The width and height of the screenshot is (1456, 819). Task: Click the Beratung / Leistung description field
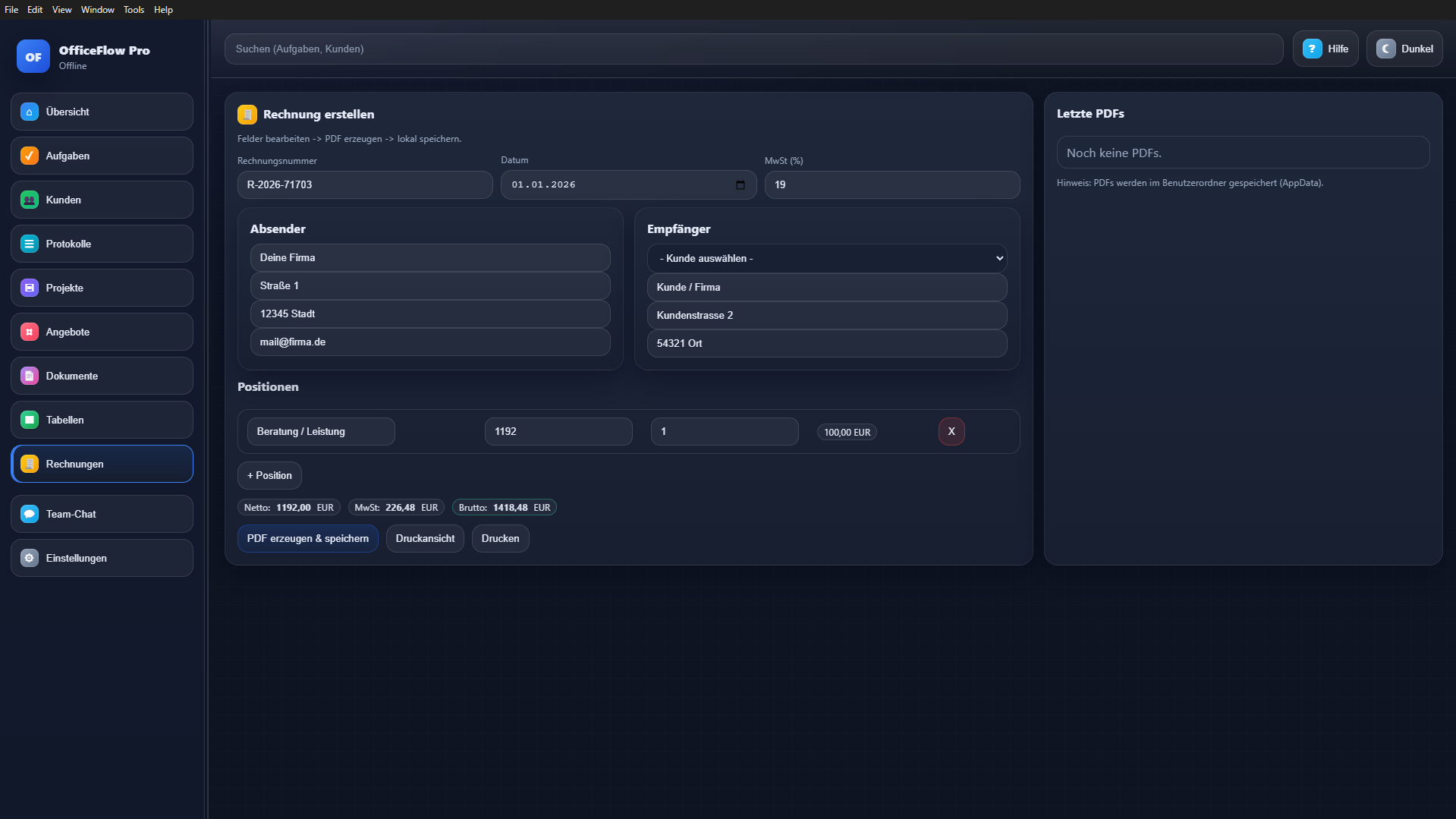pos(321,431)
